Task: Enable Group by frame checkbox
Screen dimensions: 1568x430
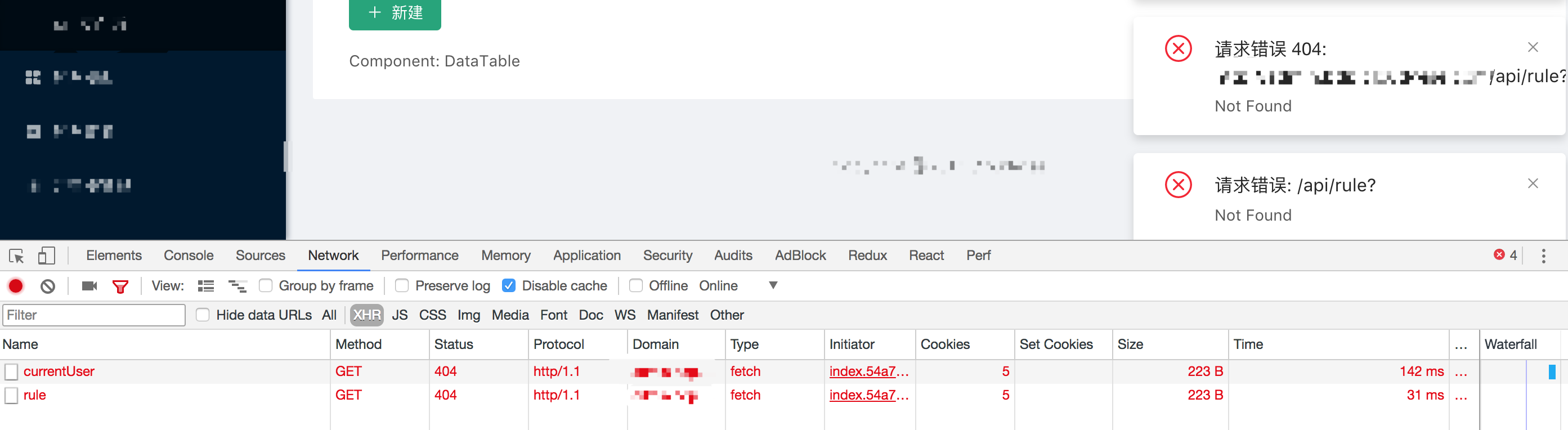Action: tap(266, 286)
